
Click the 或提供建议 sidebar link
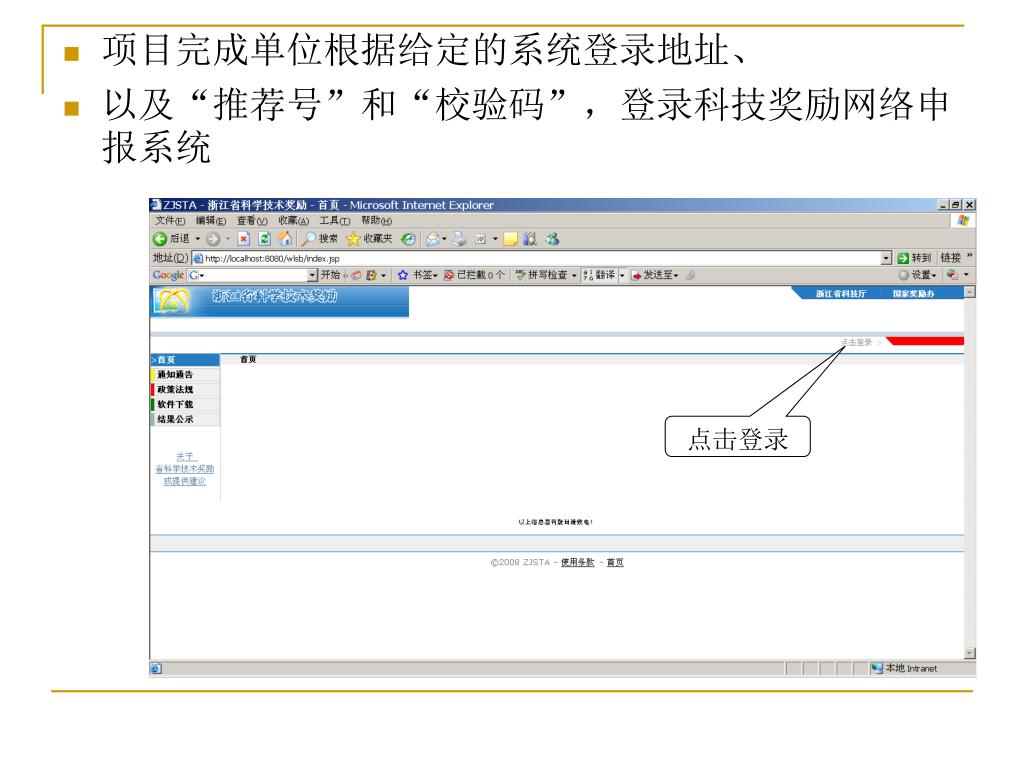pos(185,481)
